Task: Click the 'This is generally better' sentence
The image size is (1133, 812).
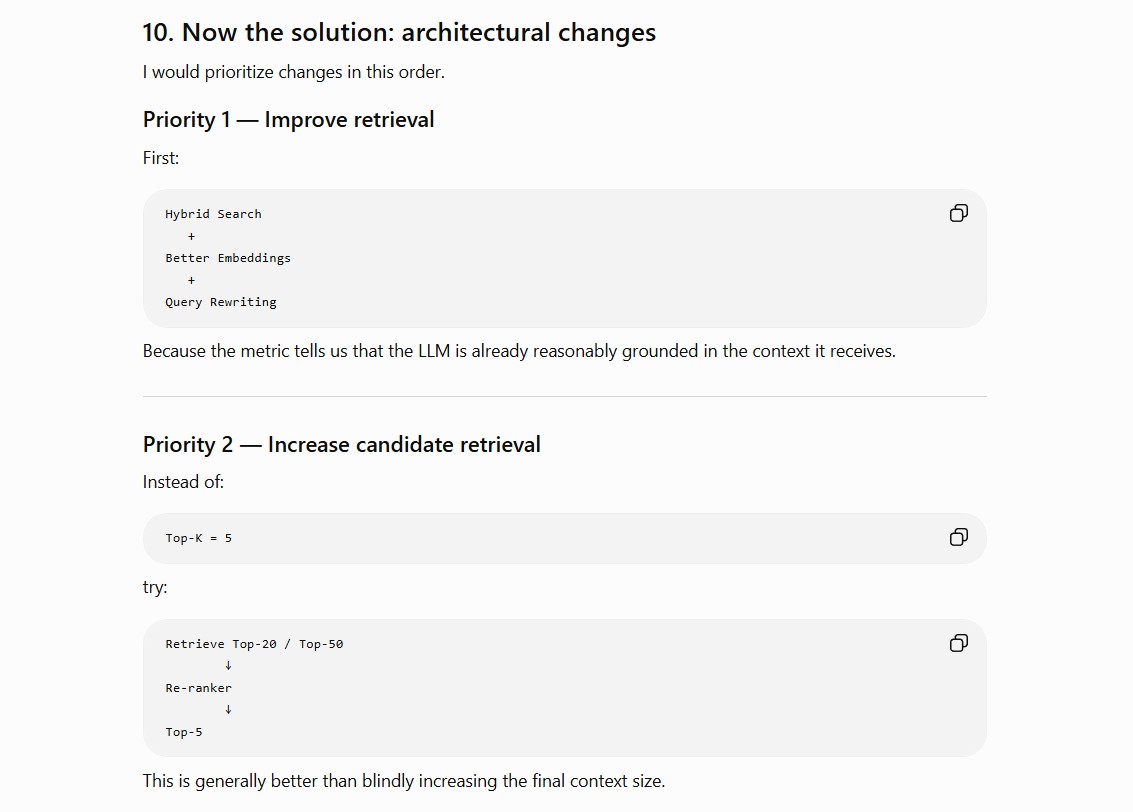Action: [403, 781]
